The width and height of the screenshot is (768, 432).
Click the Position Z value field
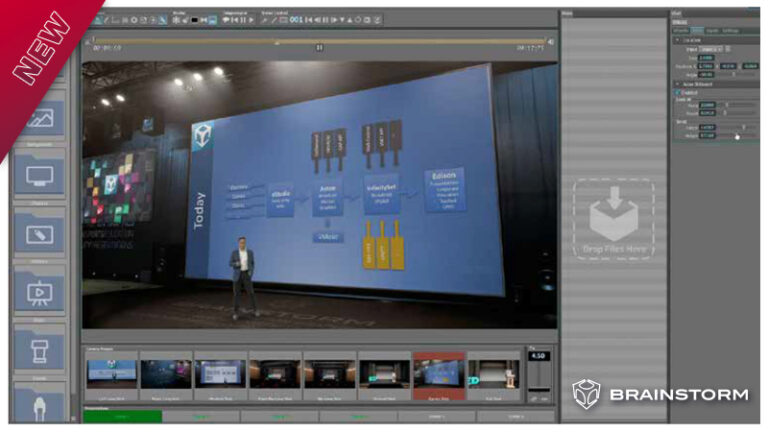pyautogui.click(x=750, y=66)
